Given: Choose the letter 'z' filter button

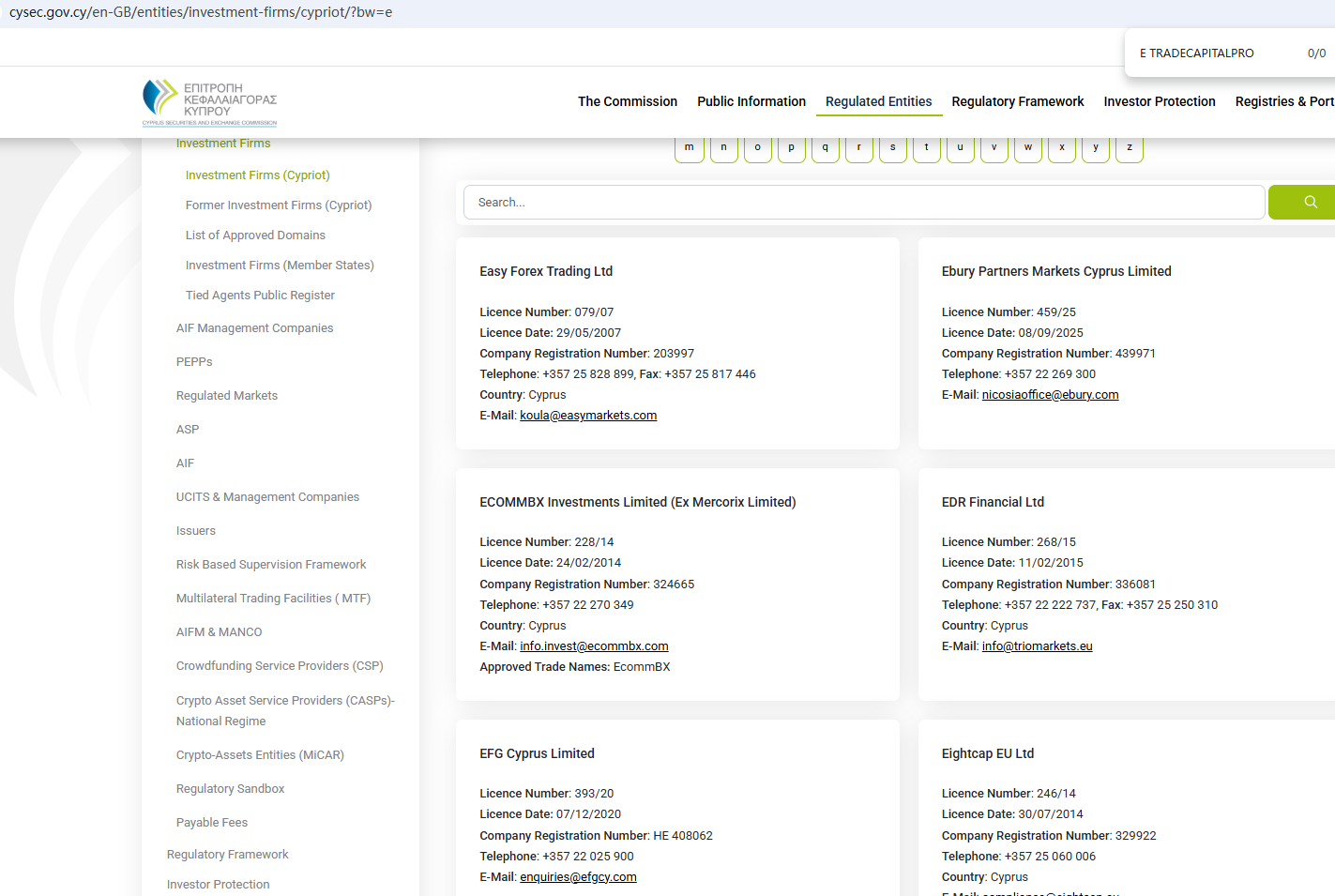Looking at the screenshot, I should pos(1129,148).
